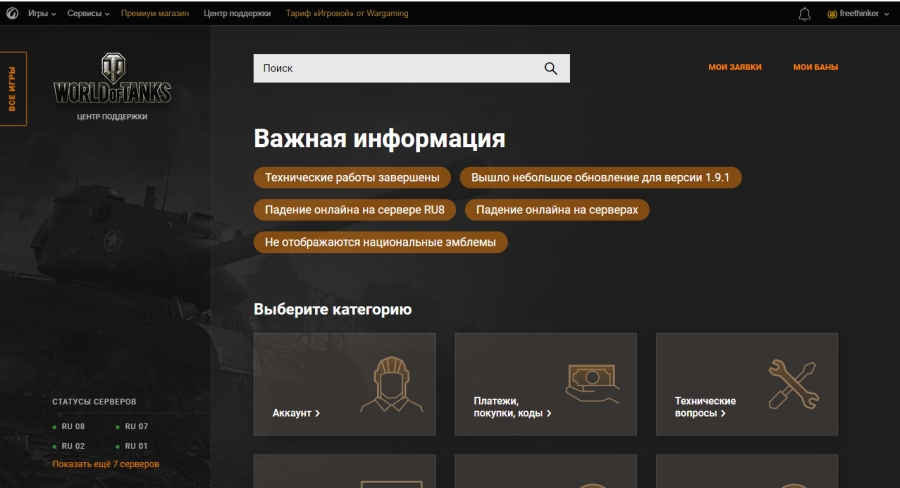
Task: Open the Аккаунт category card
Action: coord(344,384)
